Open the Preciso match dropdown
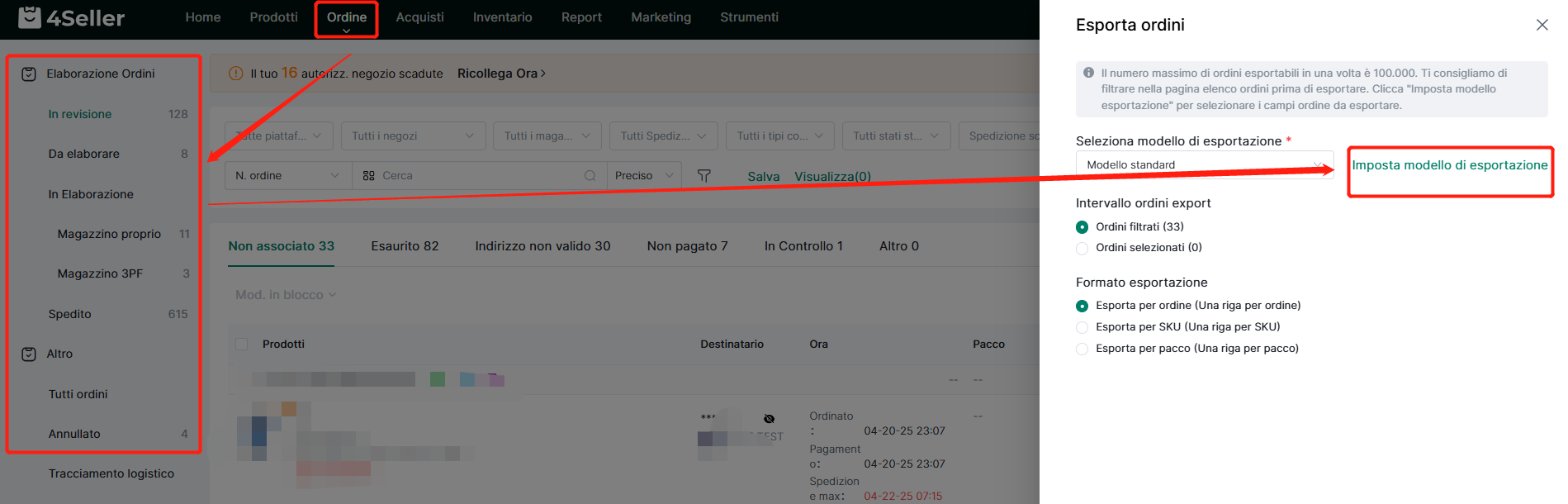The image size is (1568, 504). point(644,176)
